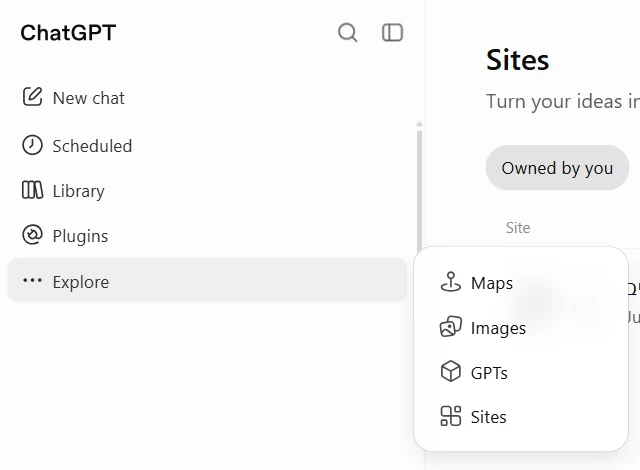Expand the Explore menu item
The height and width of the screenshot is (470, 640).
207,280
